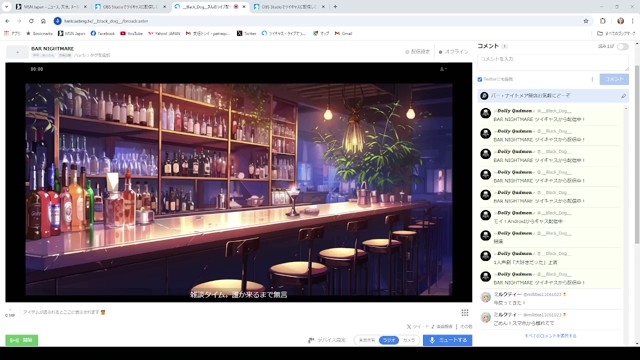The image size is (640, 360).
Task: Click first Dolly Qudmen comment avatar
Action: (485, 113)
